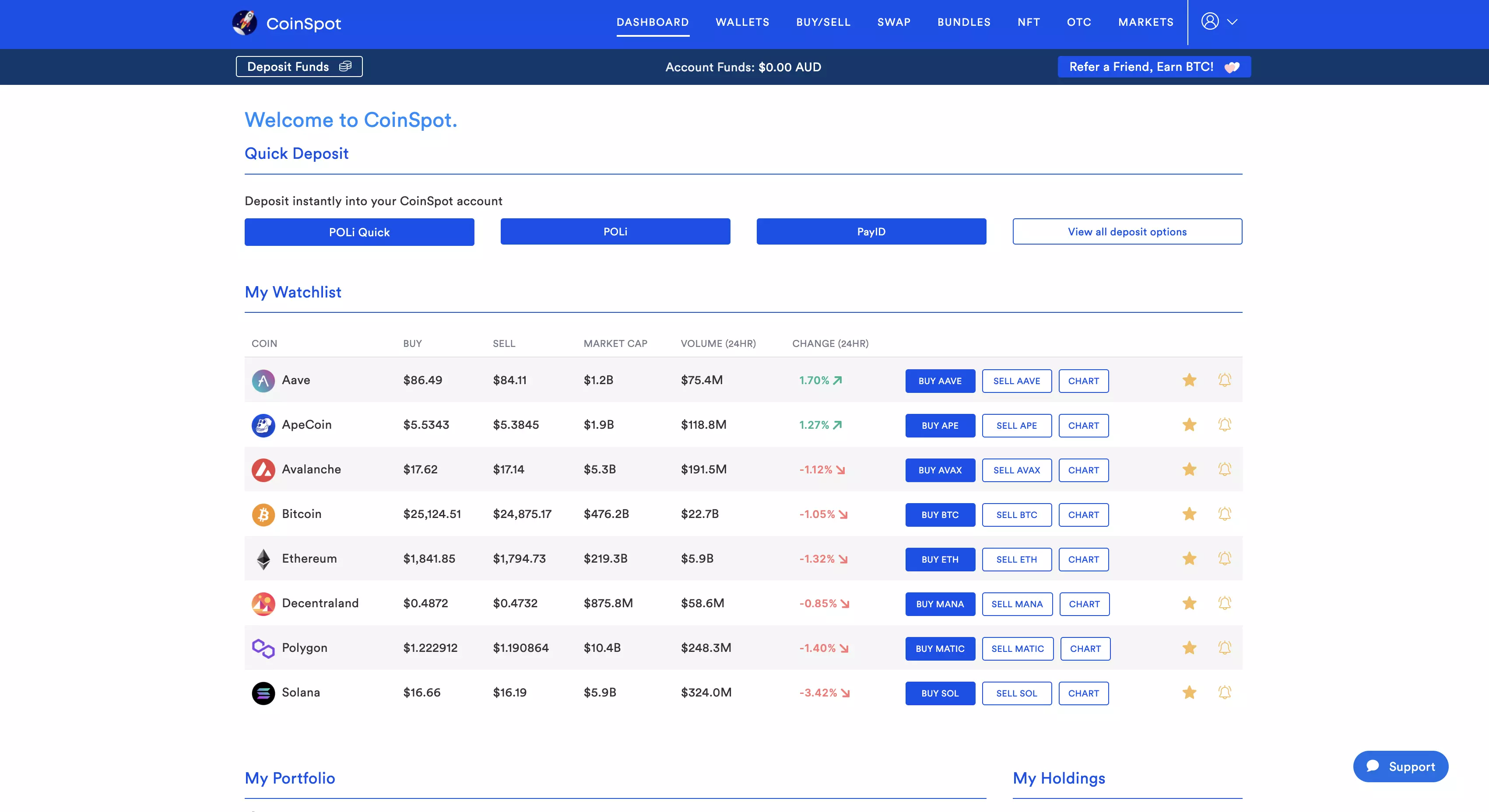This screenshot has width=1489, height=812.
Task: Click the Decentraland coin icon
Action: point(263,603)
